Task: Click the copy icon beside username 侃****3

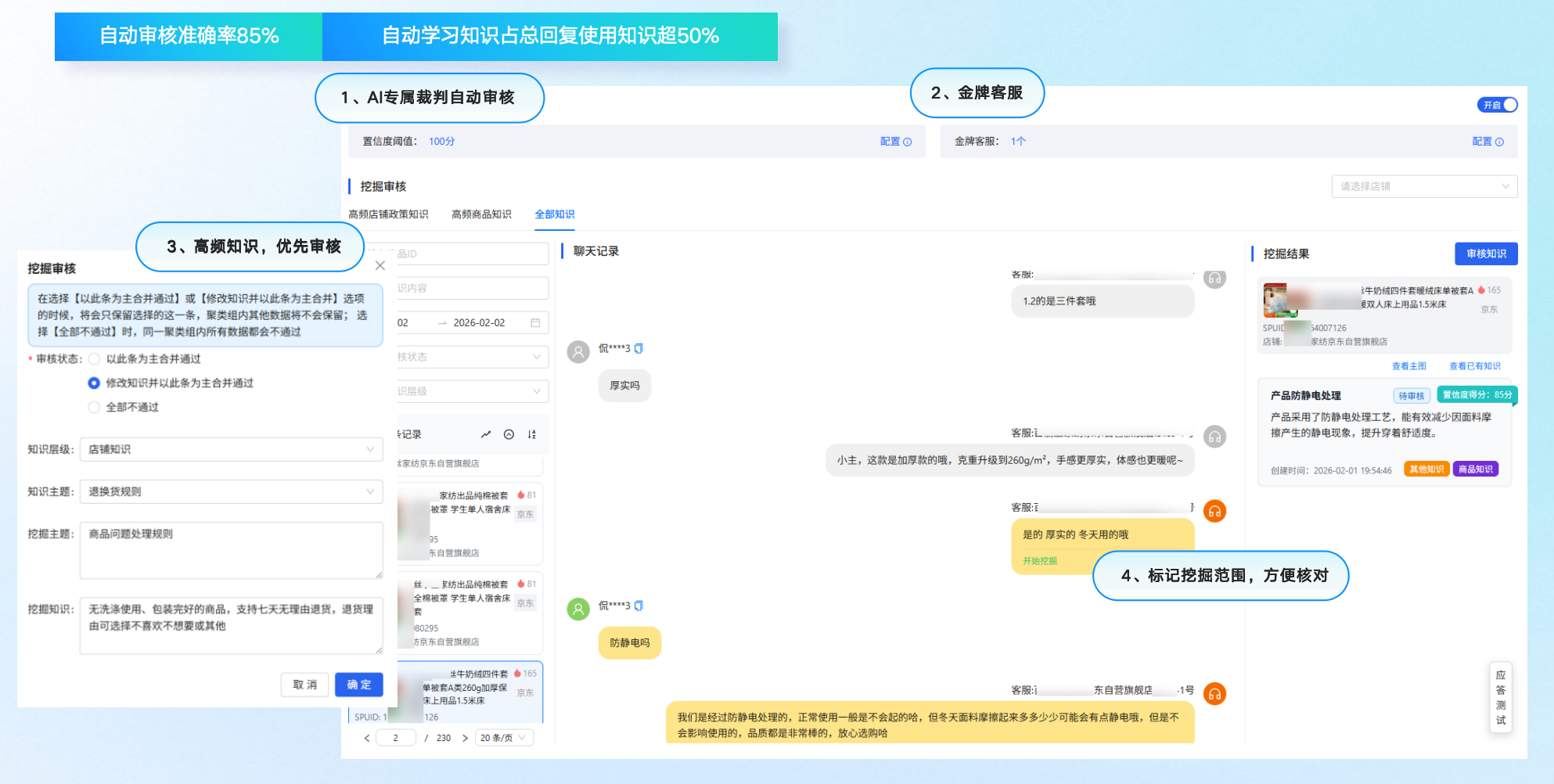Action: click(639, 349)
